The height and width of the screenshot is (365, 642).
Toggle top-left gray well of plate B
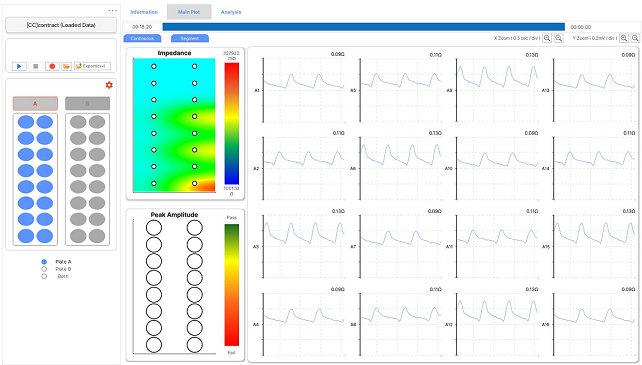78,122
